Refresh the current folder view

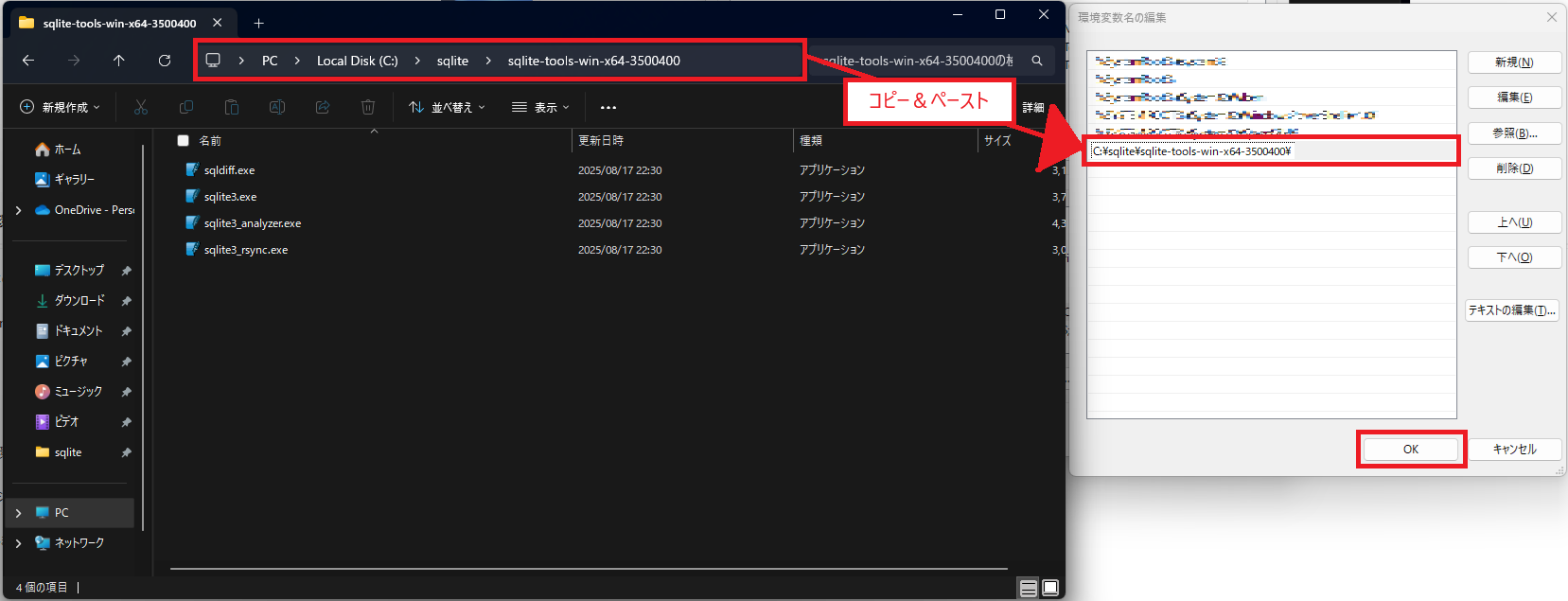click(165, 61)
